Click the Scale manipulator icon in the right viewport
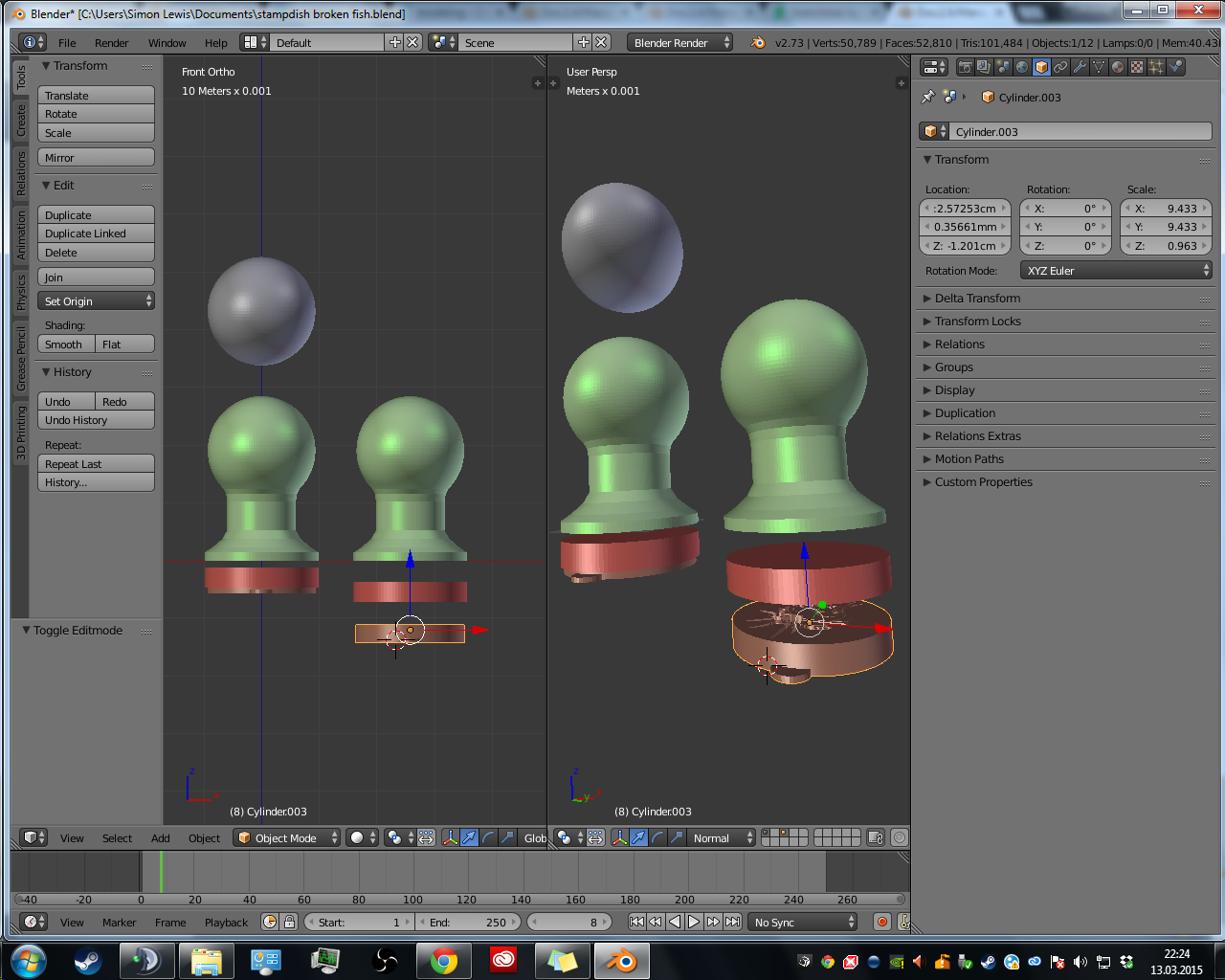1225x980 pixels. tap(677, 838)
